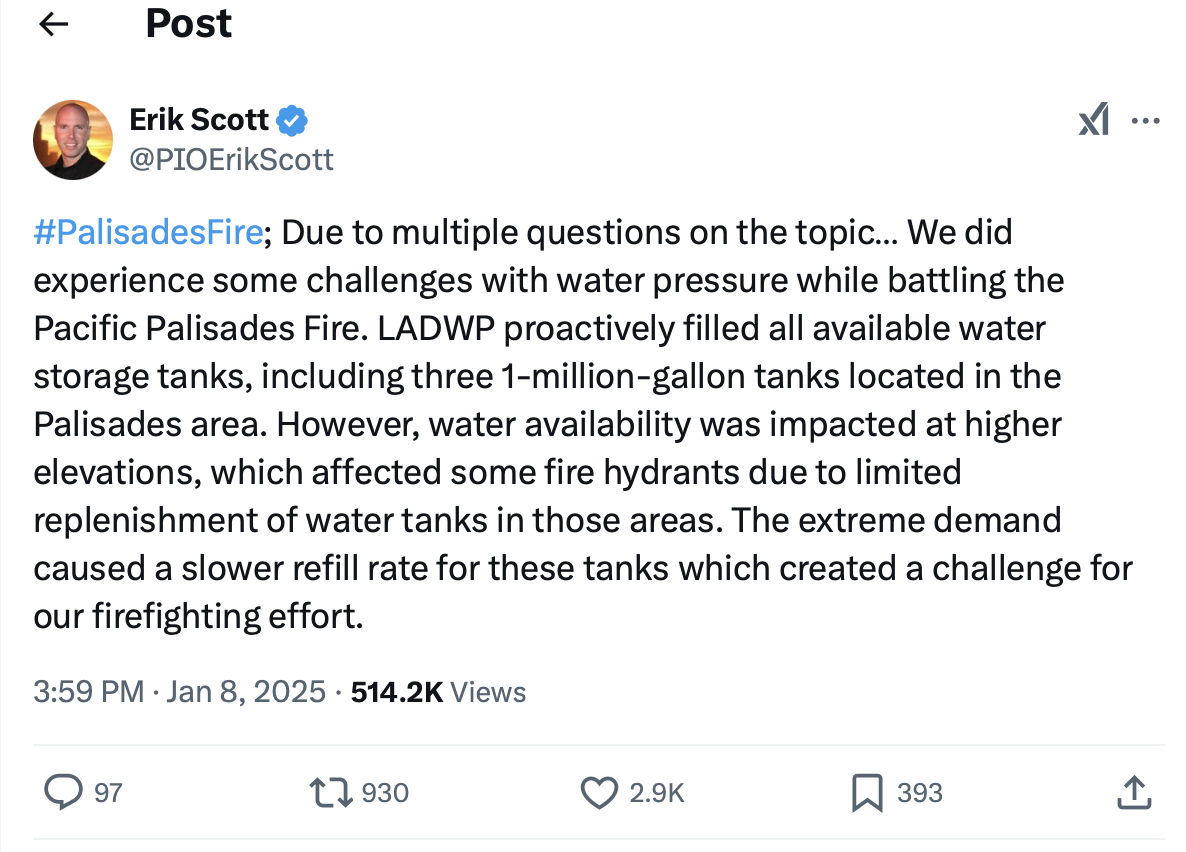Like the post with the heart icon

(599, 793)
